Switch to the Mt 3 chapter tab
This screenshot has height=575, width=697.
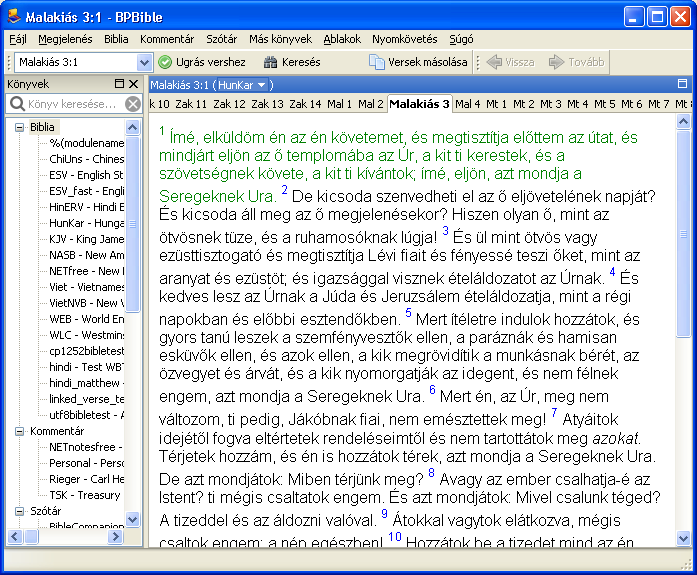(551, 104)
